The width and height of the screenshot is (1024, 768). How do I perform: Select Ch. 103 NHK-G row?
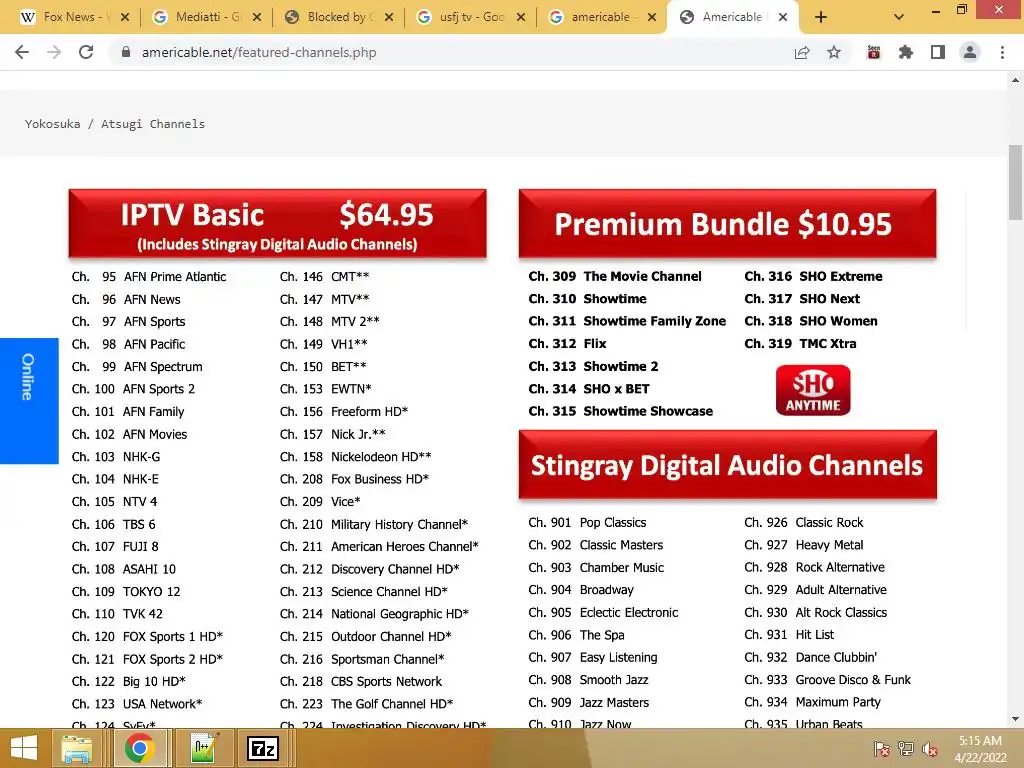116,456
